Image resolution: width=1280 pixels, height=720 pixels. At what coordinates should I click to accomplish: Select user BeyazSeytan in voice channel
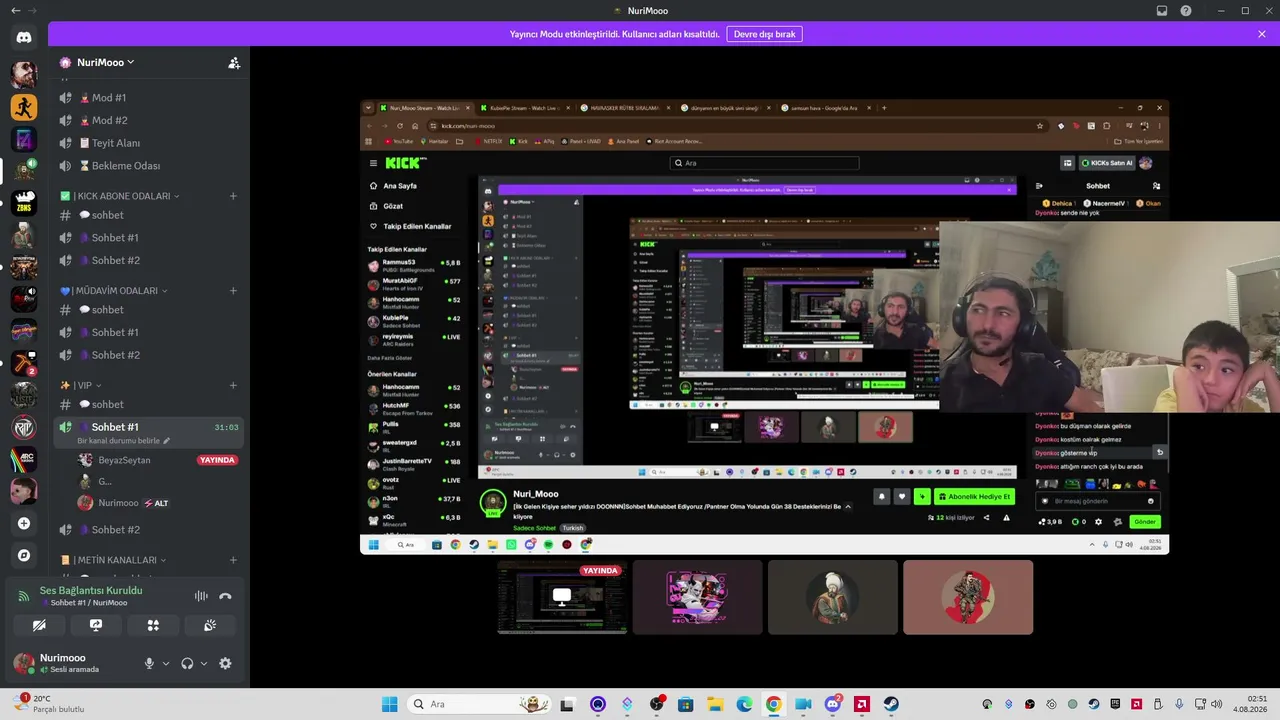click(156, 460)
